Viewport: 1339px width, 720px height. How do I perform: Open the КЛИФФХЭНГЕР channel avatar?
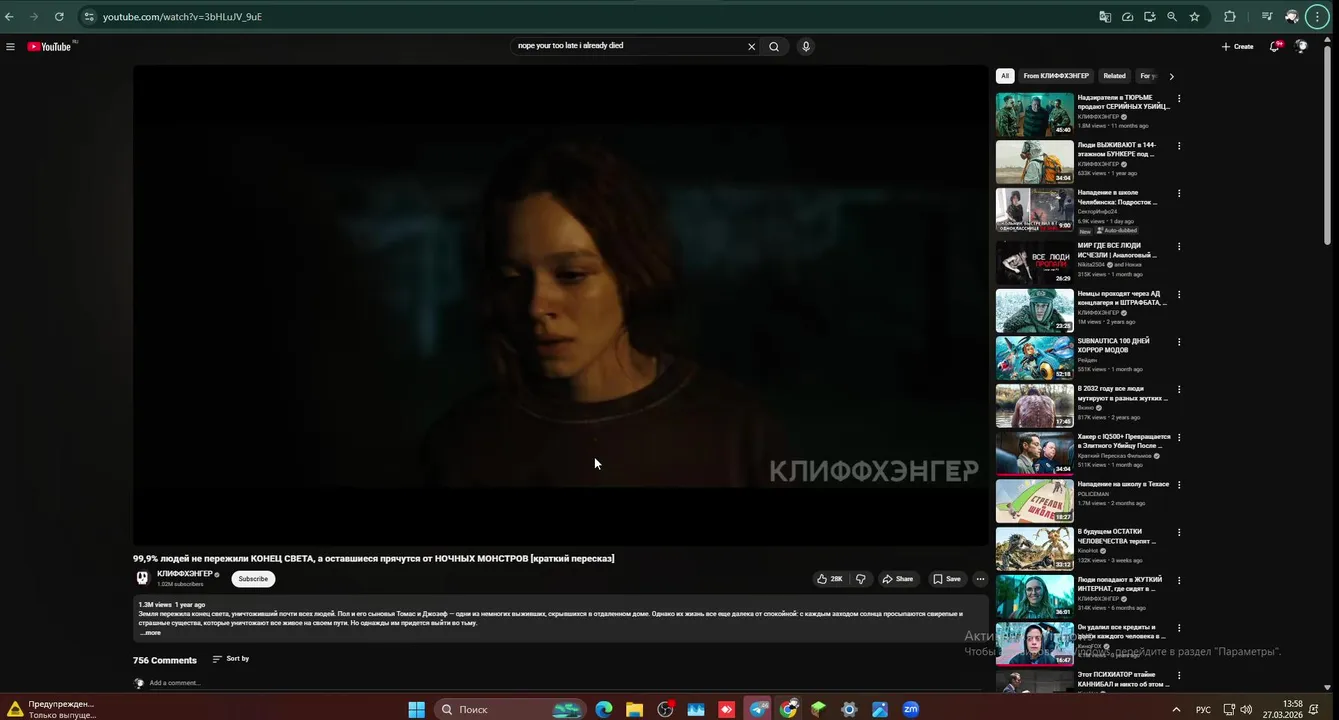click(142, 578)
